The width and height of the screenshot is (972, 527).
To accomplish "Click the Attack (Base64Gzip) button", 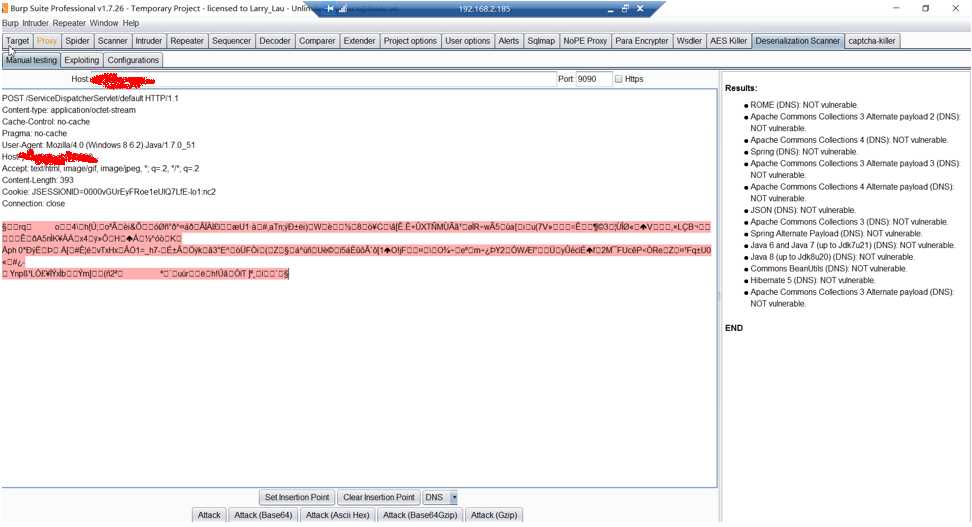I will pos(420,515).
